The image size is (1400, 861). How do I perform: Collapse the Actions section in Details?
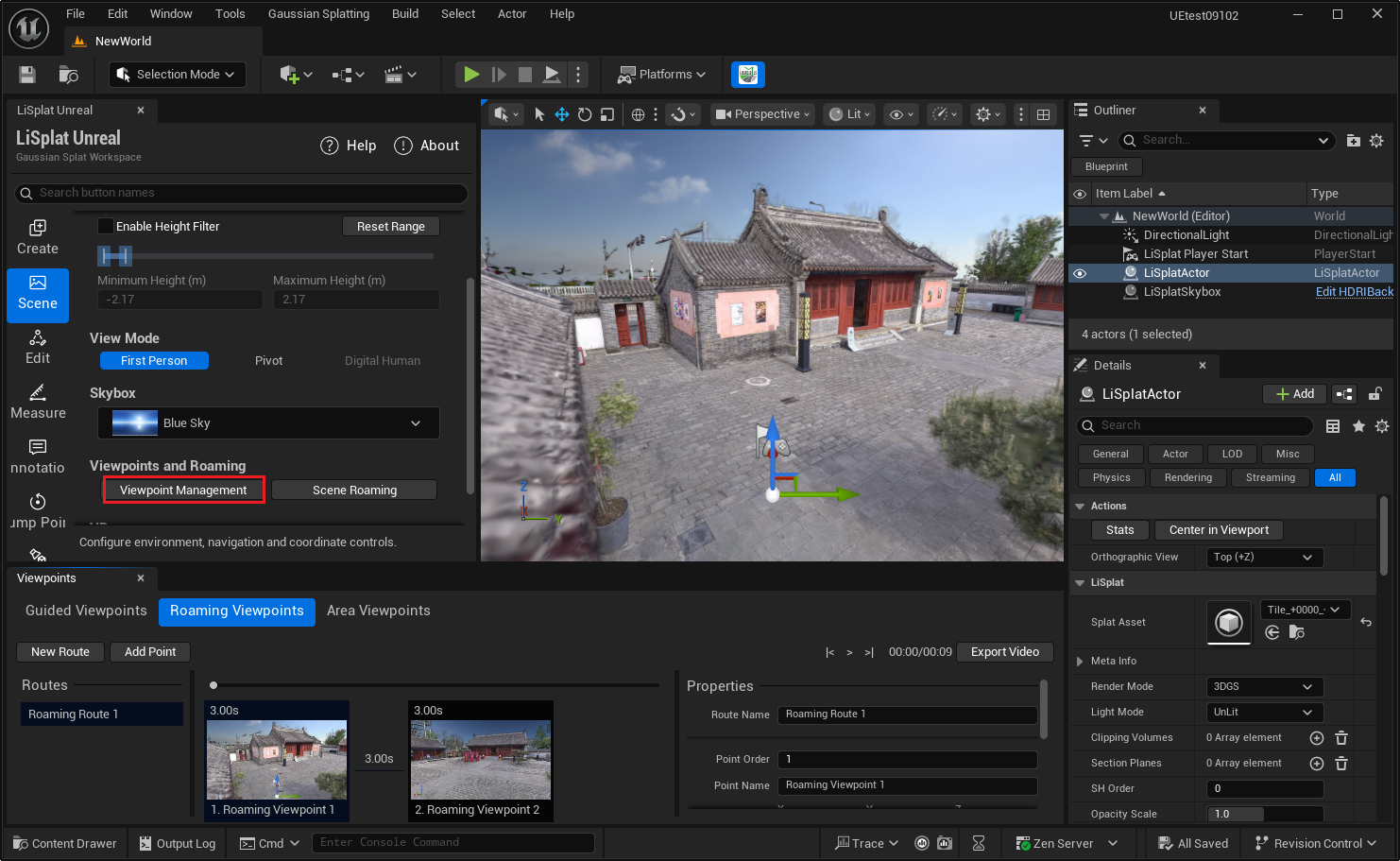point(1080,507)
